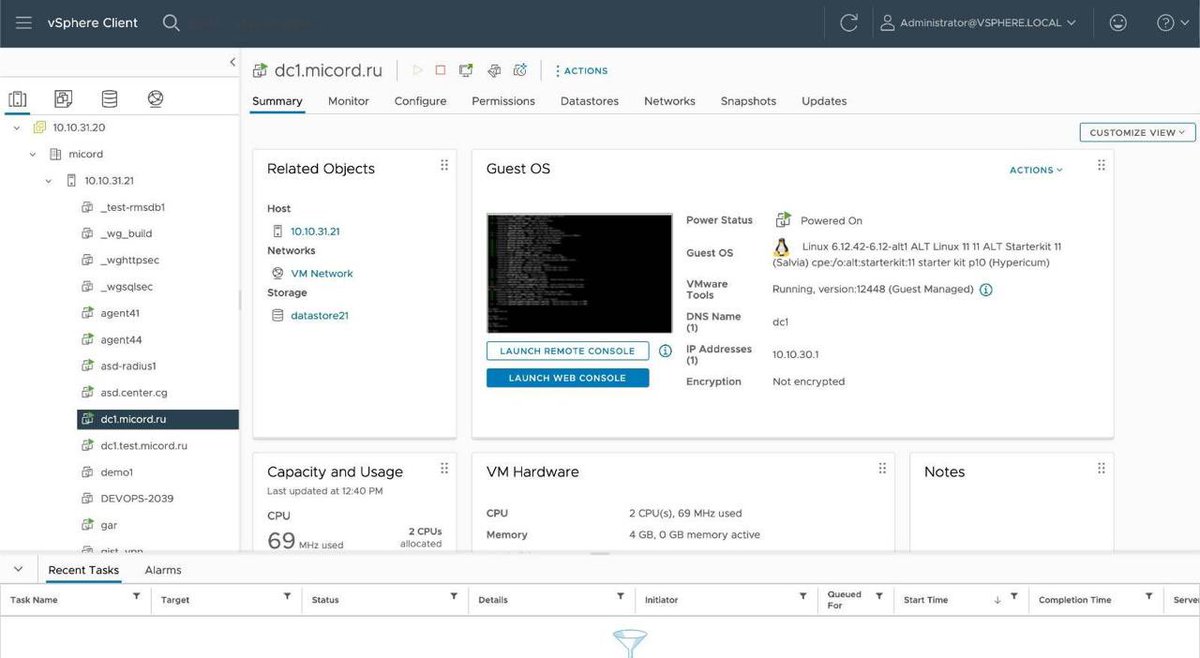
Task: Collapse the 10.10.31.21 host node
Action: 48,181
